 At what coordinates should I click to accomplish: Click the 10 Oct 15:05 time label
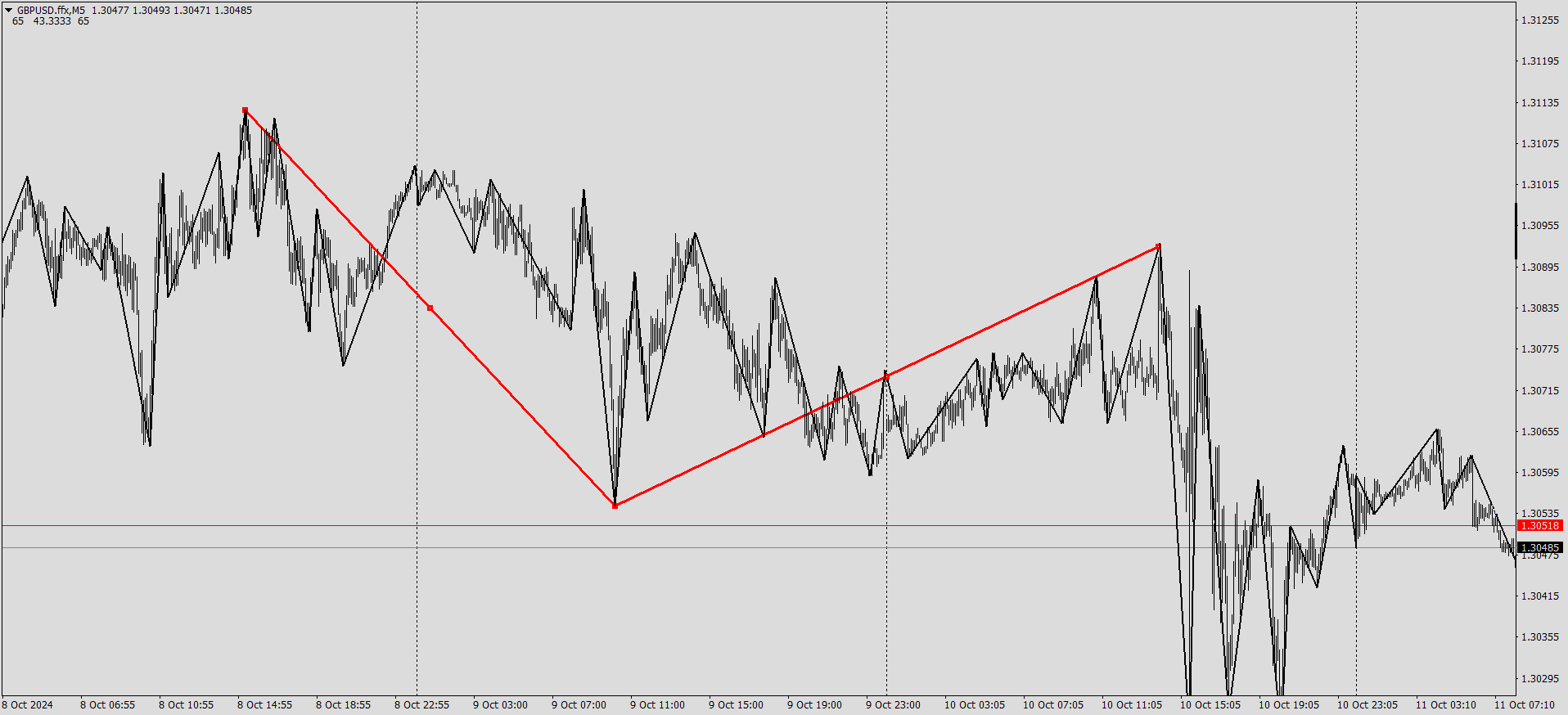click(1210, 704)
